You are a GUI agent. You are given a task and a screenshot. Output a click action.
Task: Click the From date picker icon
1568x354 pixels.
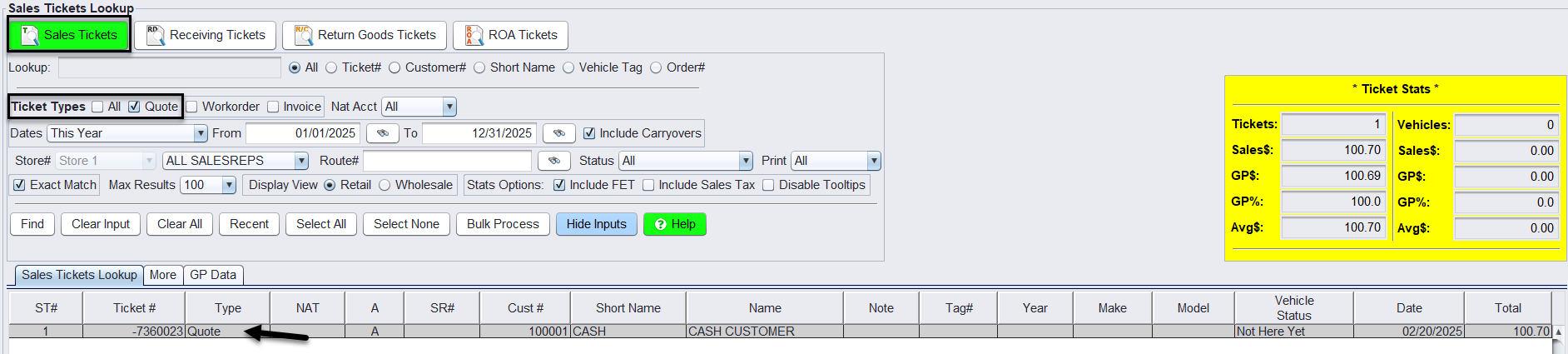coord(382,133)
